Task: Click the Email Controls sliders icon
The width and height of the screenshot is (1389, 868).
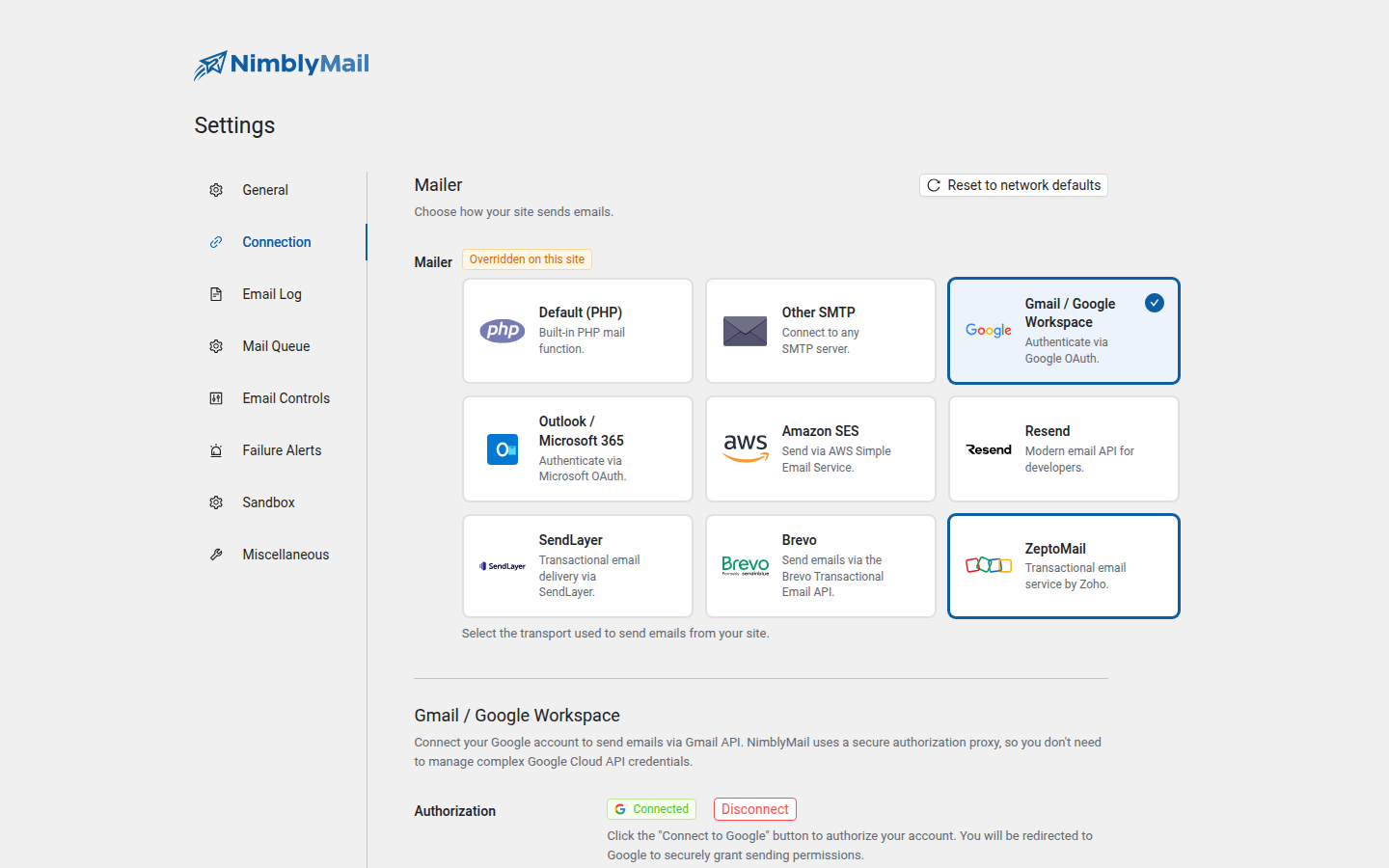Action: (216, 398)
